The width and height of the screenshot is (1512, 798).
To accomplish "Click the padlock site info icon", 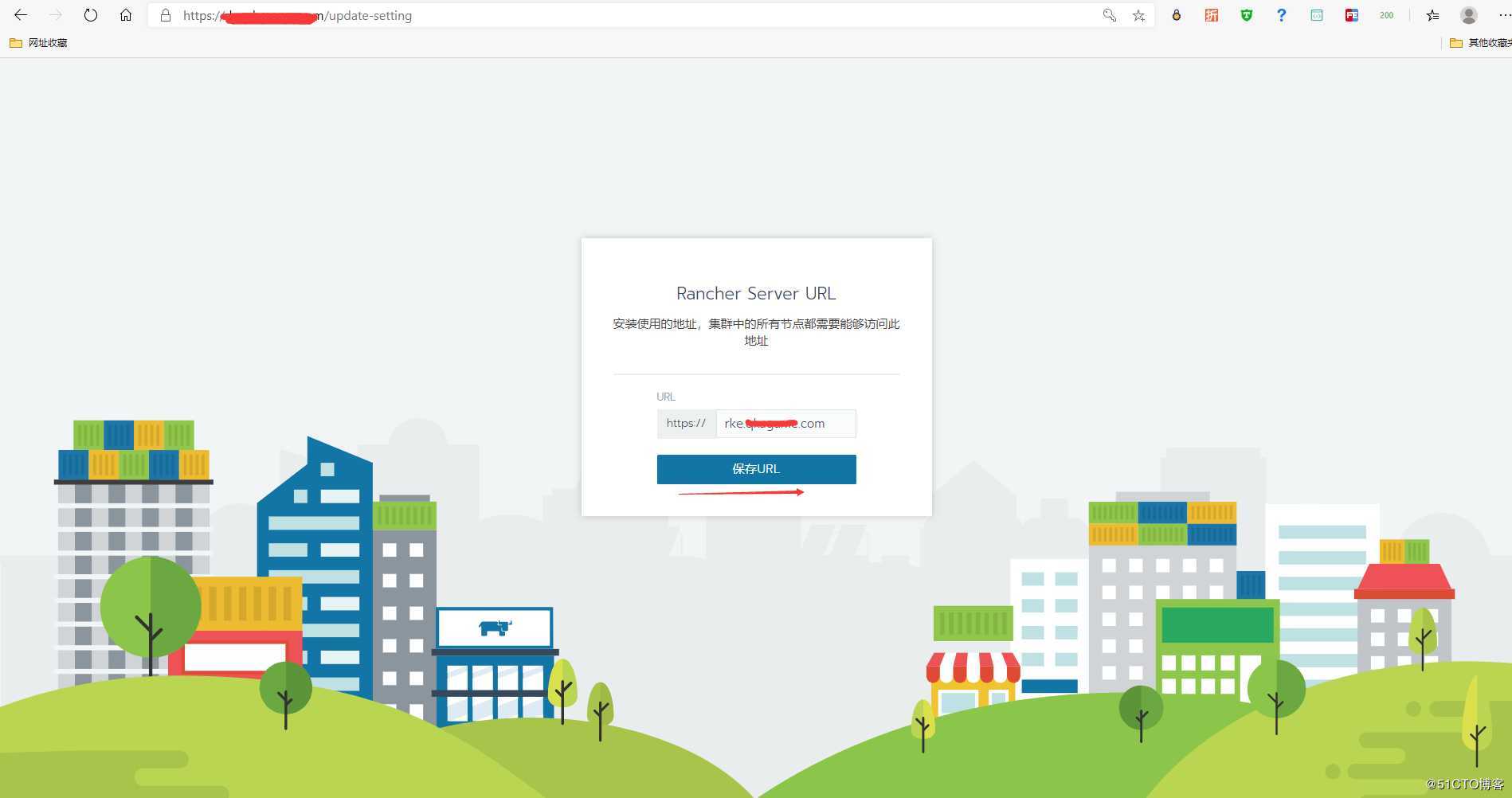I will [166, 15].
